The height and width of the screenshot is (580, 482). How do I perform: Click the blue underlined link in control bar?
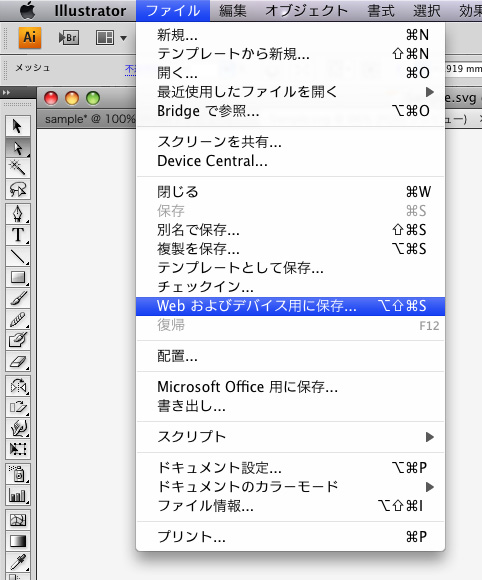[x=131, y=69]
